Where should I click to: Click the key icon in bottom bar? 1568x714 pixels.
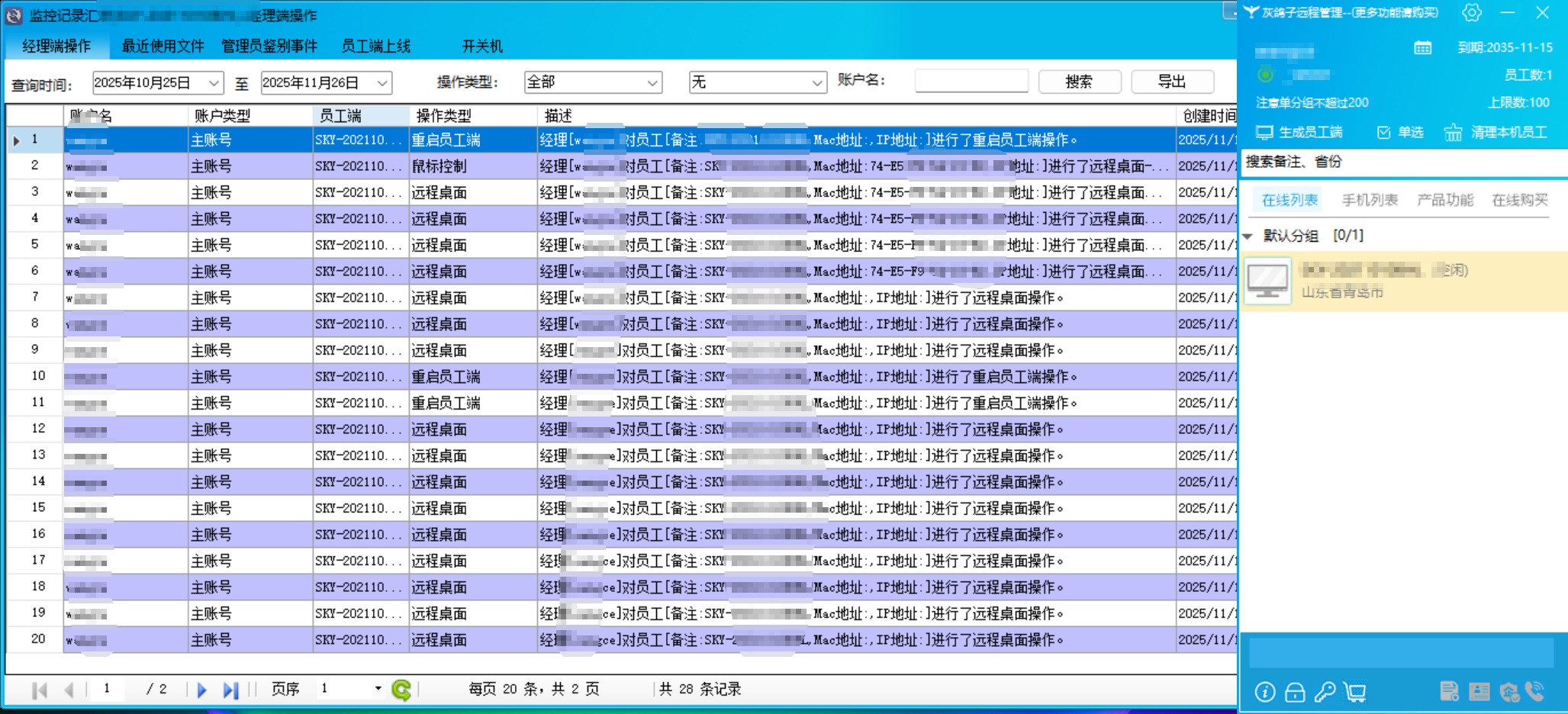pos(1325,692)
